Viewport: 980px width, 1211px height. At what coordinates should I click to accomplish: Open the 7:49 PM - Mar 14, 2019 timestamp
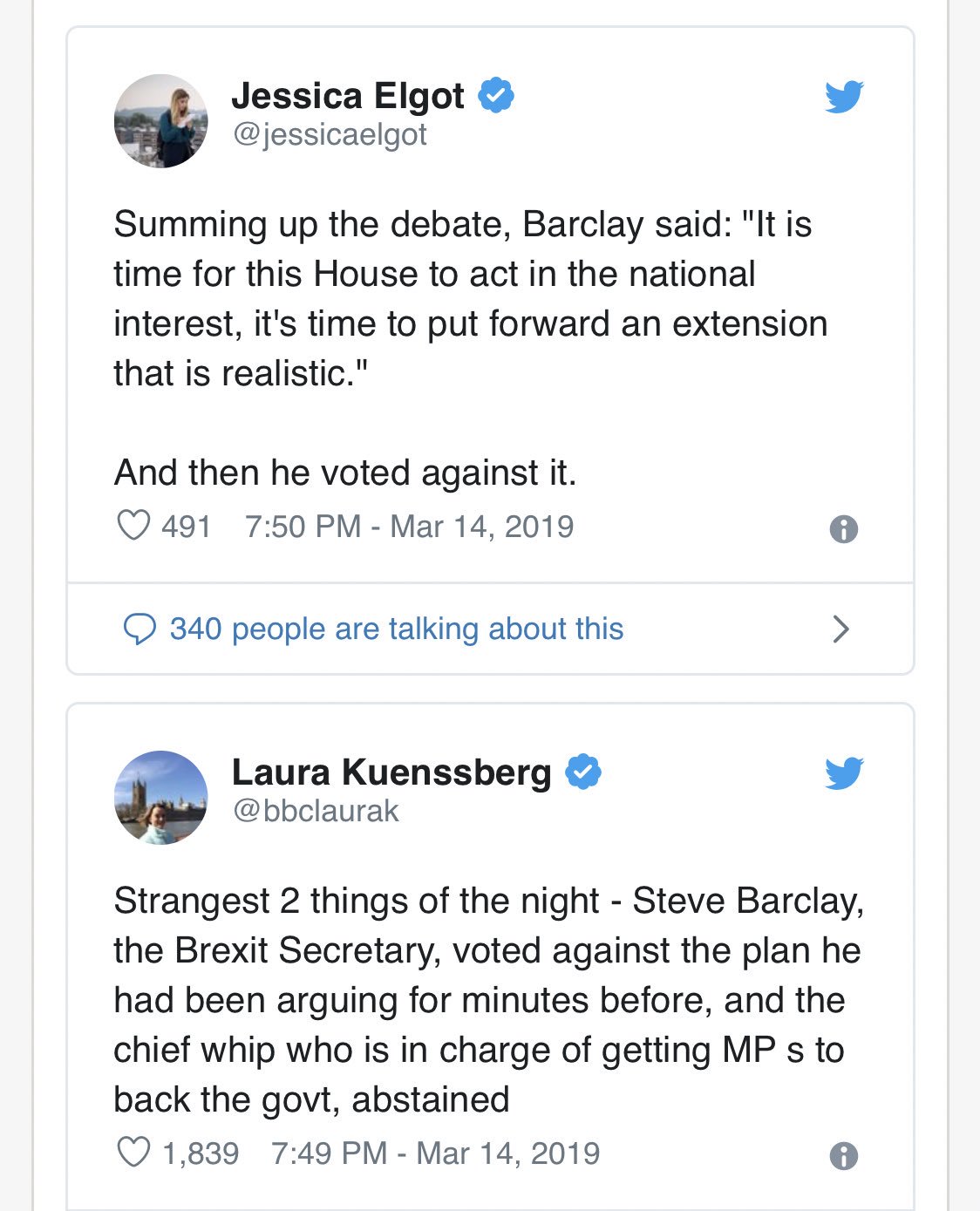(435, 1153)
